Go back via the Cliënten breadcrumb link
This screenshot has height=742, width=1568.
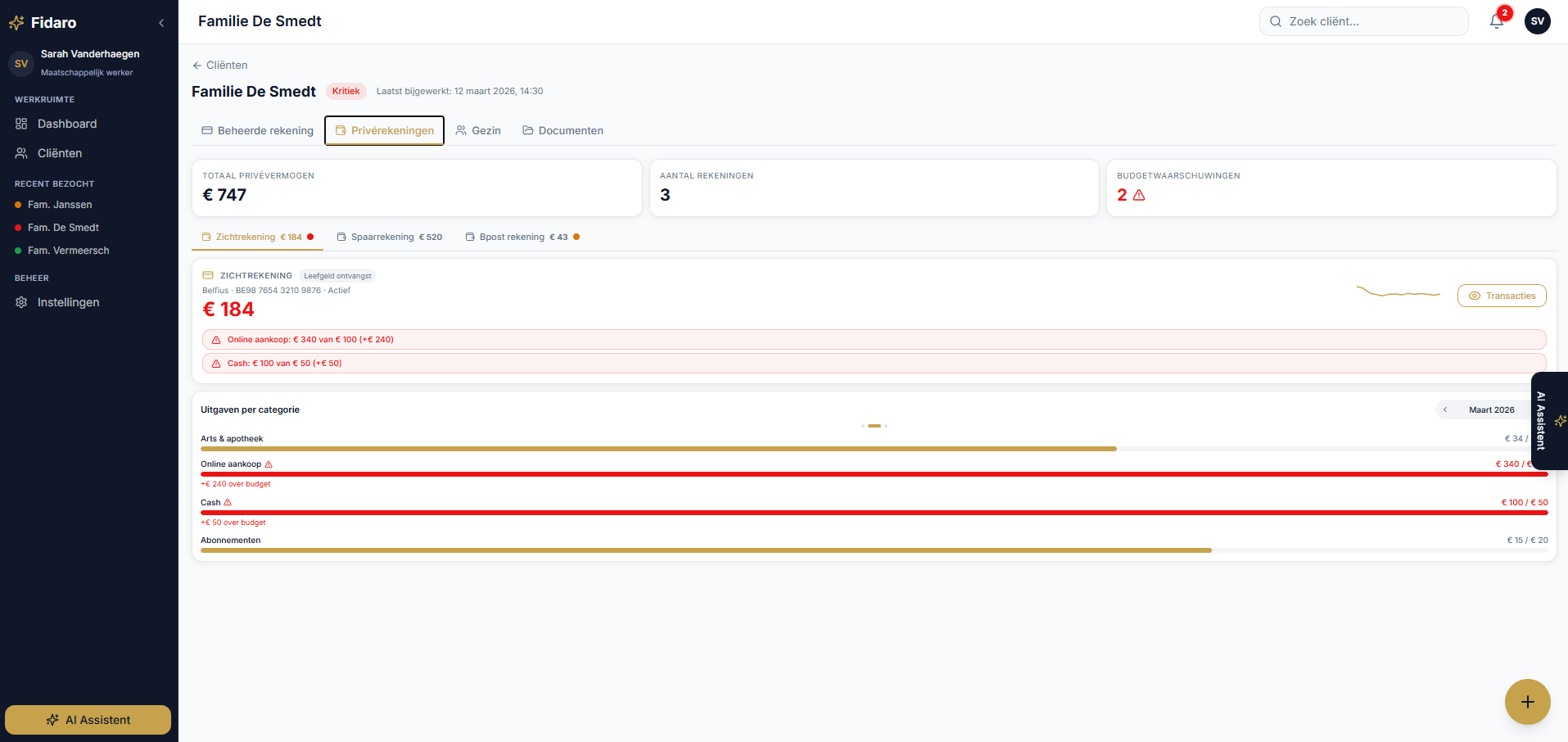(x=219, y=66)
